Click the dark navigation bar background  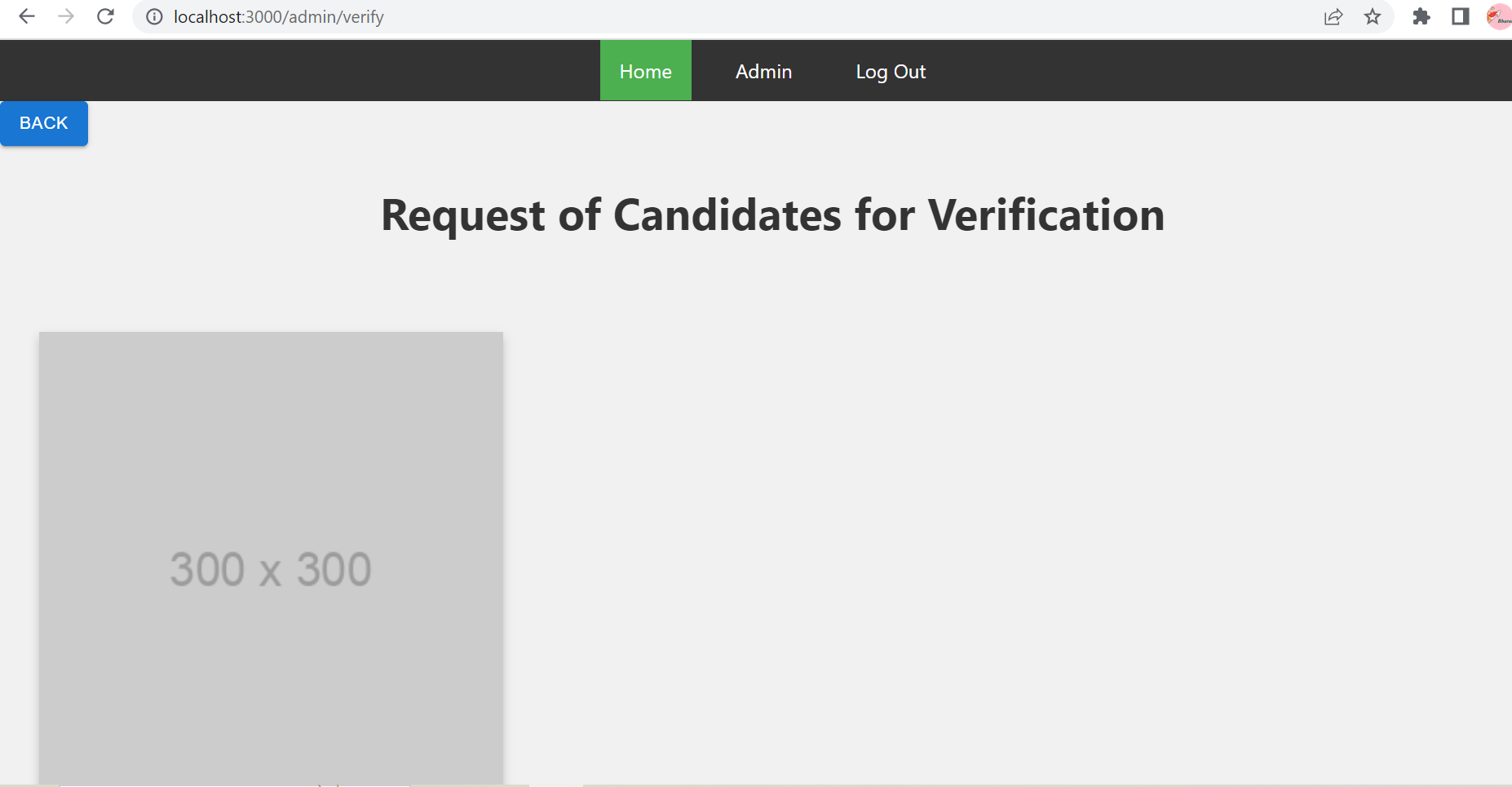pyautogui.click(x=326, y=70)
